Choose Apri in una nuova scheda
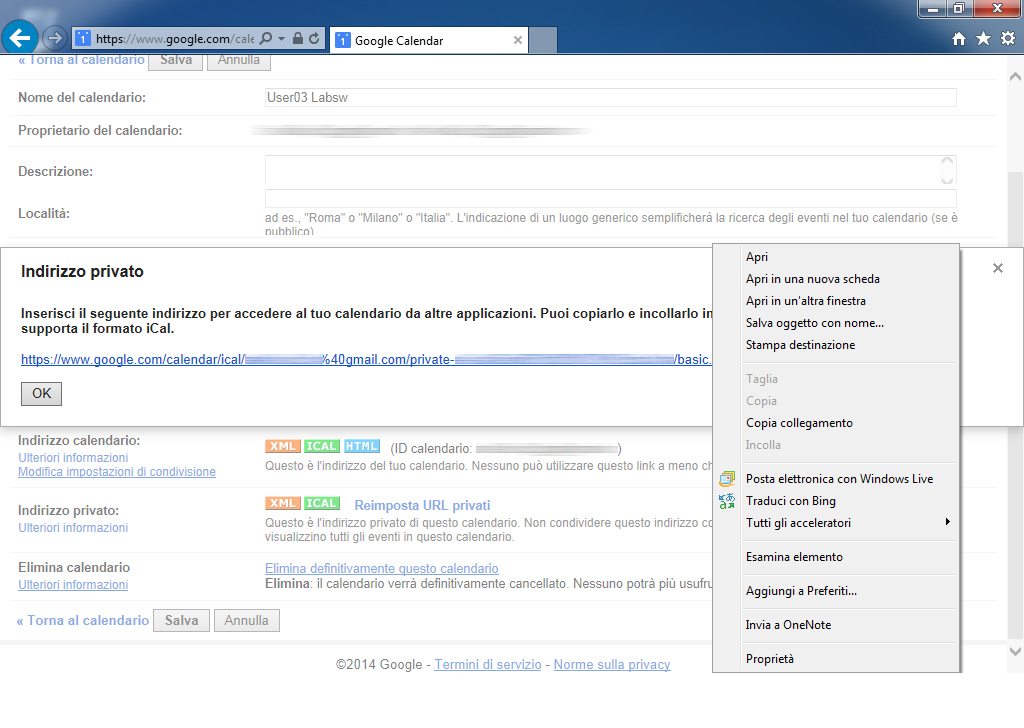1024x728 pixels. (x=812, y=279)
